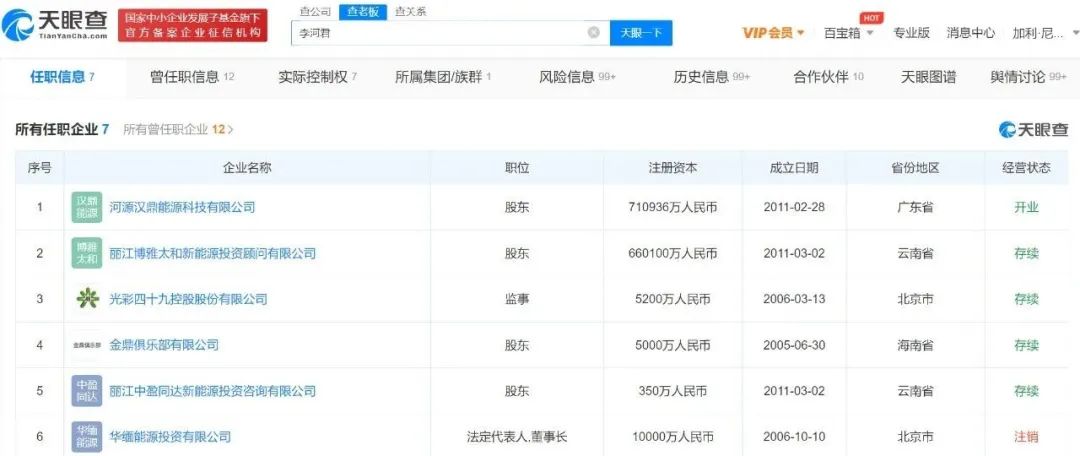Click the 企业名称 column header

click(247, 167)
